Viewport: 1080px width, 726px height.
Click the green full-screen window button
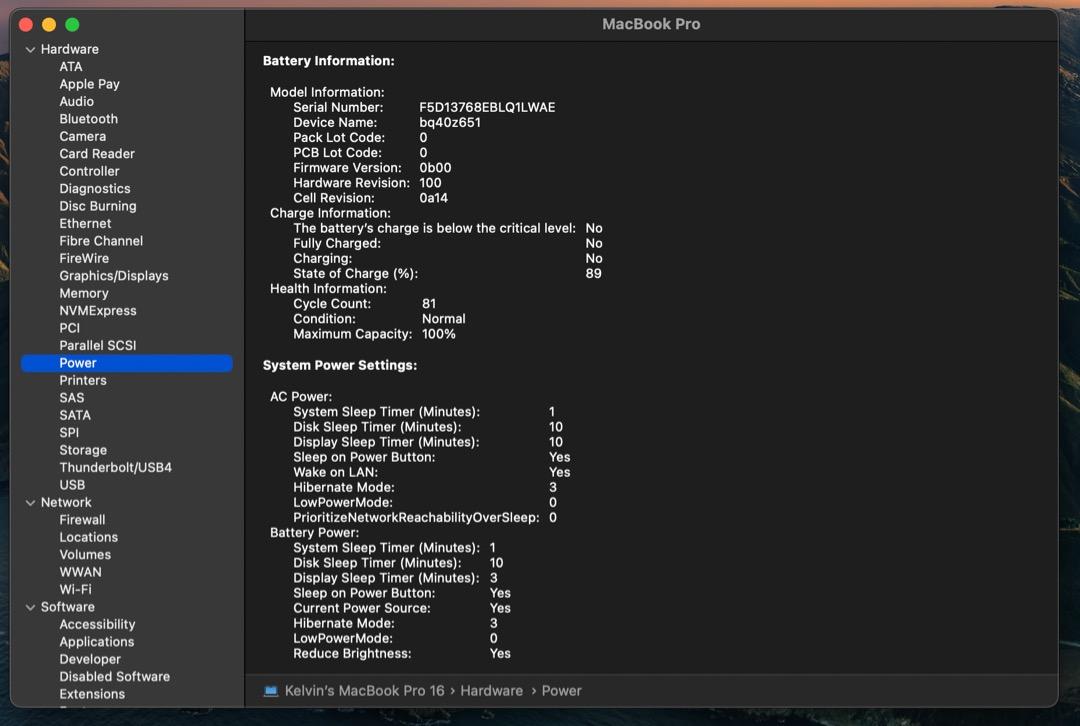pyautogui.click(x=72, y=25)
